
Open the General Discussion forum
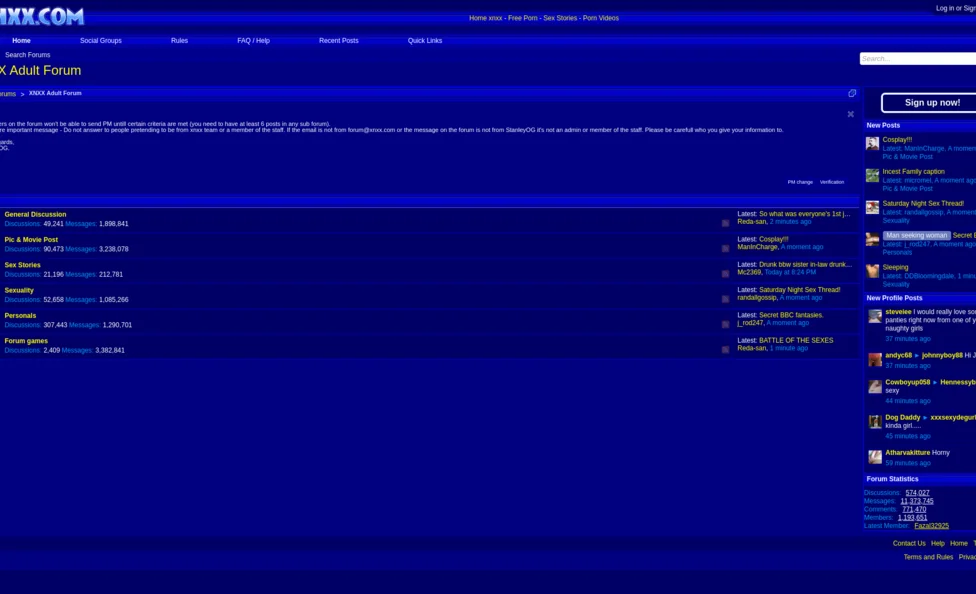tap(35, 214)
